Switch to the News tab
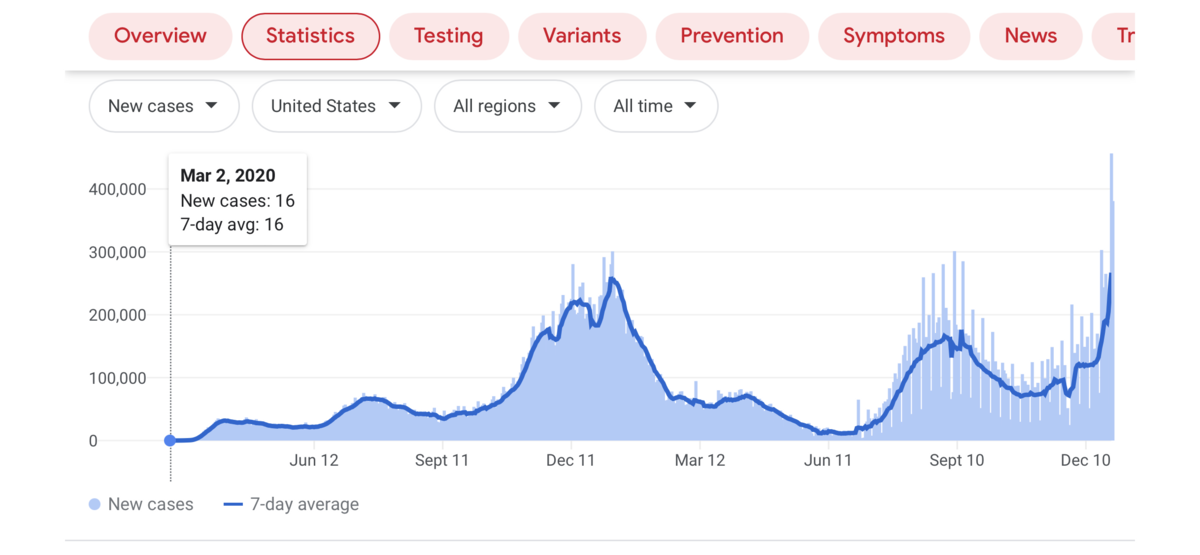Viewport: 1200px width, 555px height. [x=1030, y=36]
